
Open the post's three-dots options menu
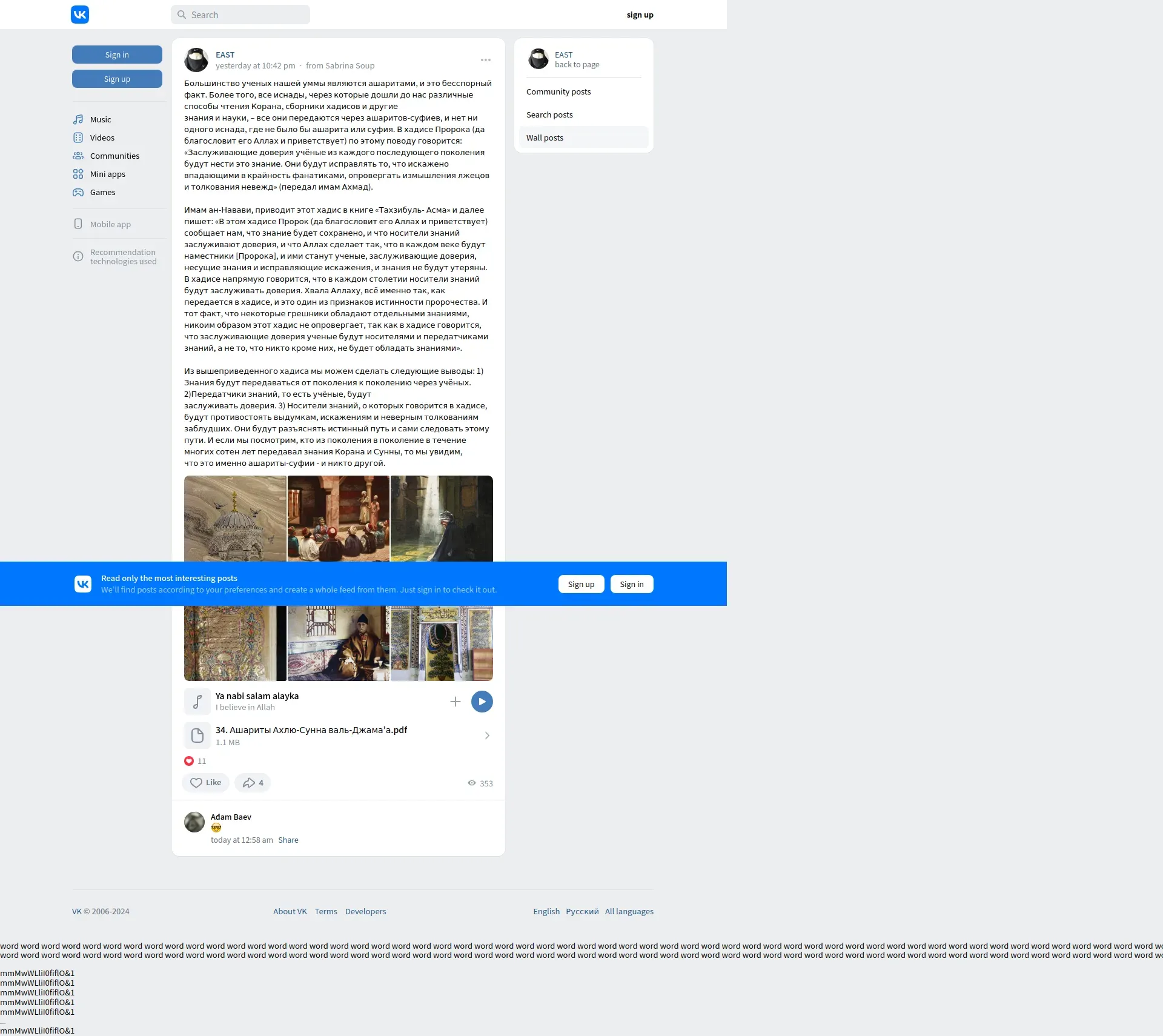(x=486, y=60)
